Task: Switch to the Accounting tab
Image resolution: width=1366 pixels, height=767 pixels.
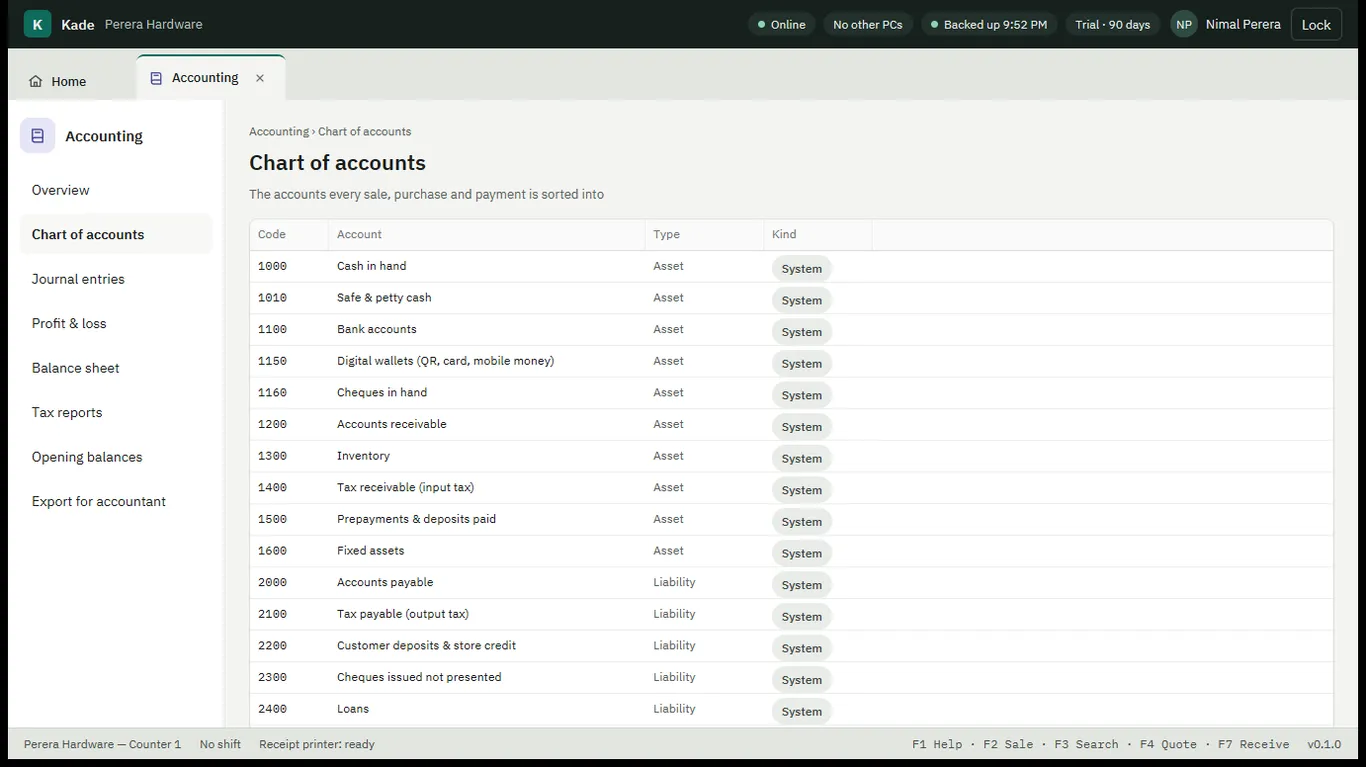Action: point(210,78)
